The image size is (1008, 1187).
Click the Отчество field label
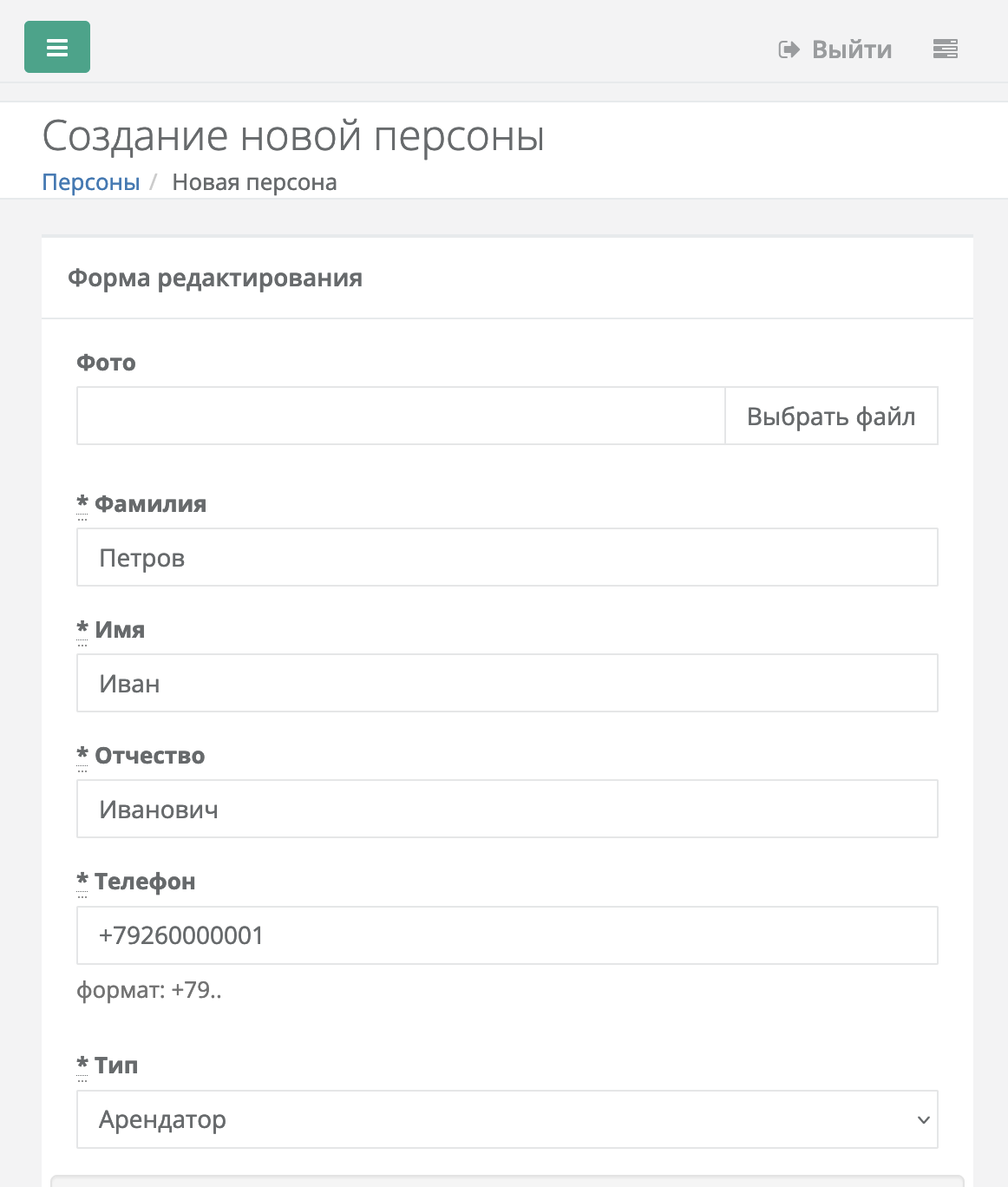pyautogui.click(x=149, y=756)
